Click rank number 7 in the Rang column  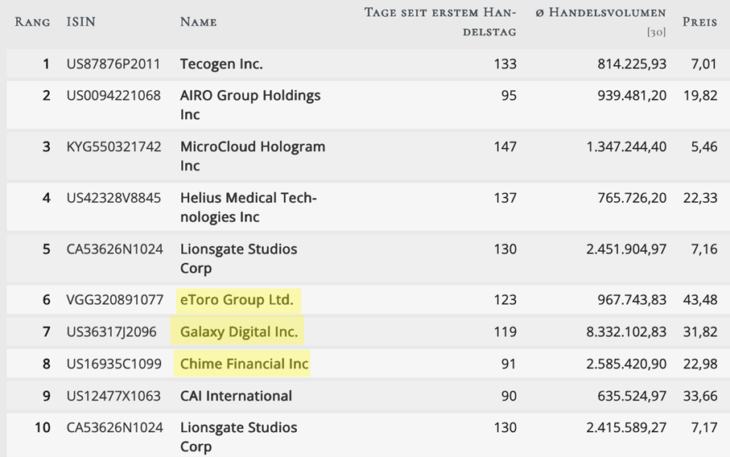click(x=46, y=332)
